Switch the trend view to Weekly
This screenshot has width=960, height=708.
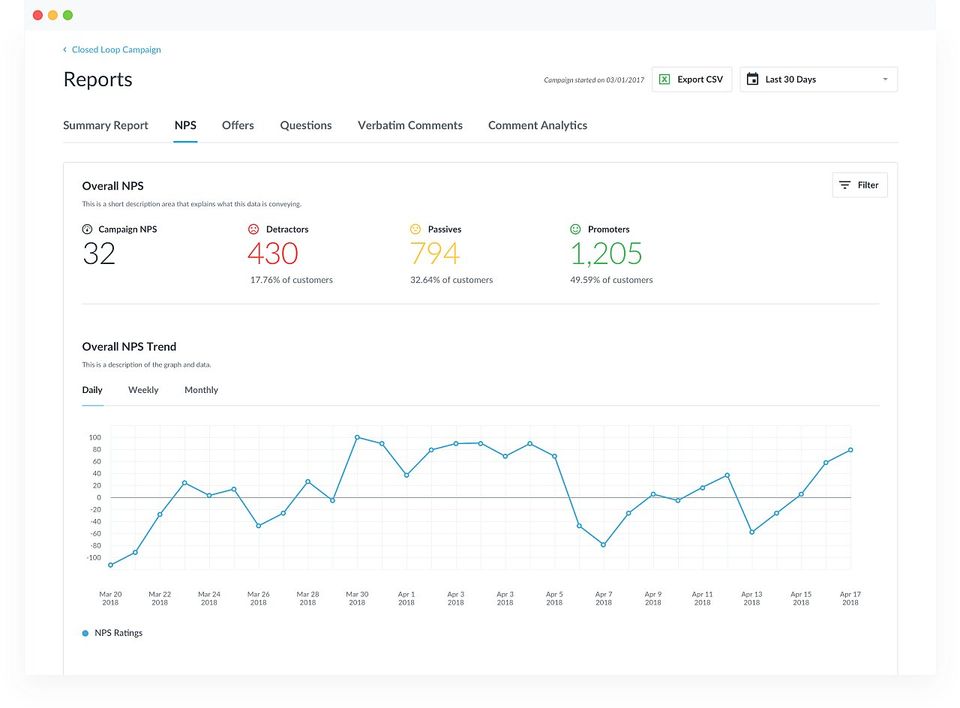click(x=143, y=390)
